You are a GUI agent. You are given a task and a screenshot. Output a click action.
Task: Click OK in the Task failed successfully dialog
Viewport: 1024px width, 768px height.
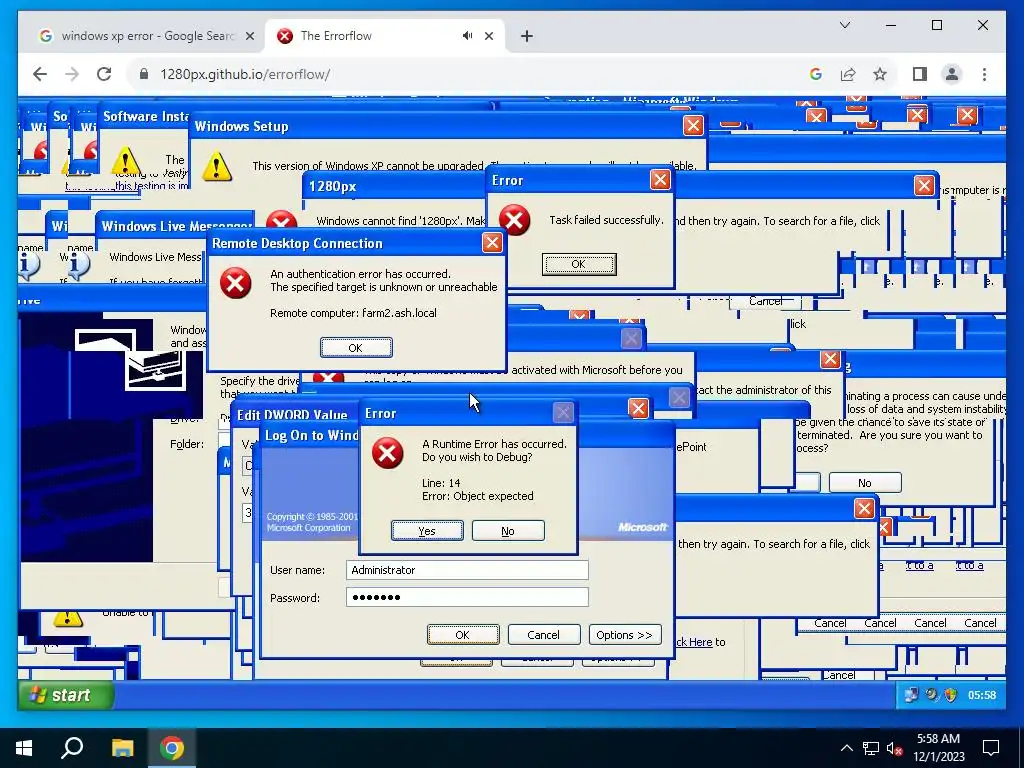(x=579, y=264)
